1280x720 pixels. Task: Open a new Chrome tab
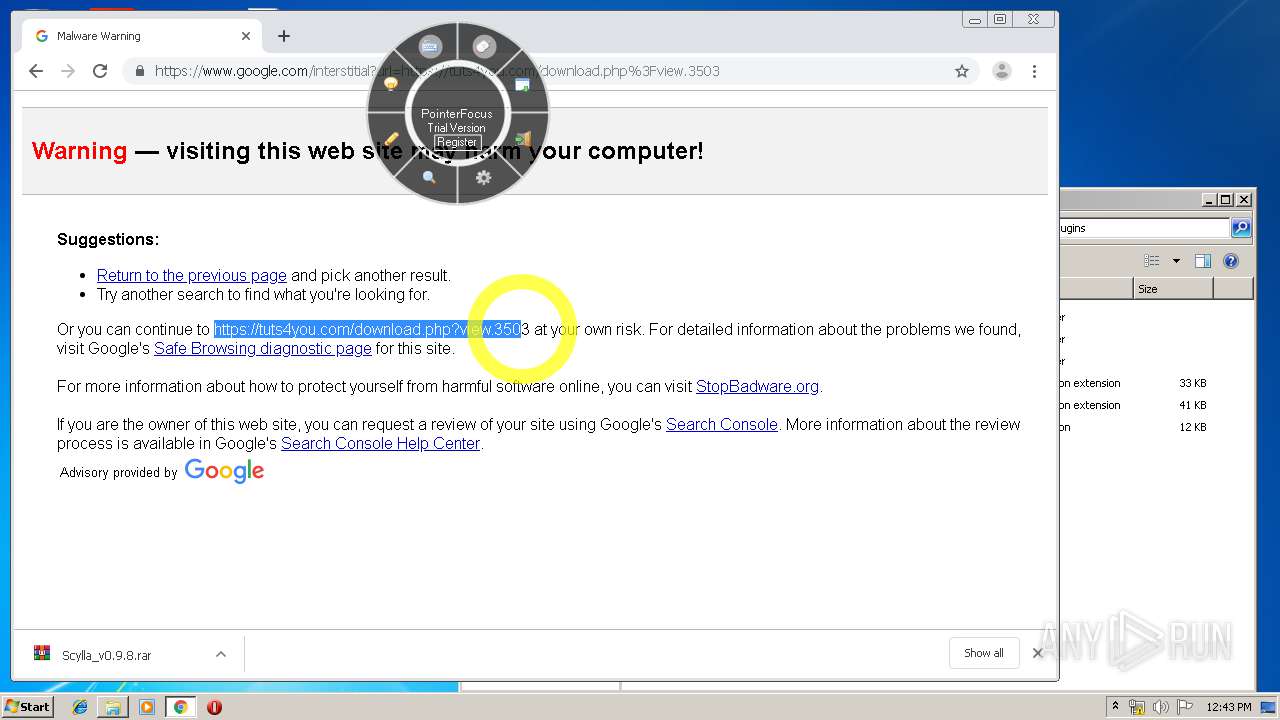click(284, 36)
